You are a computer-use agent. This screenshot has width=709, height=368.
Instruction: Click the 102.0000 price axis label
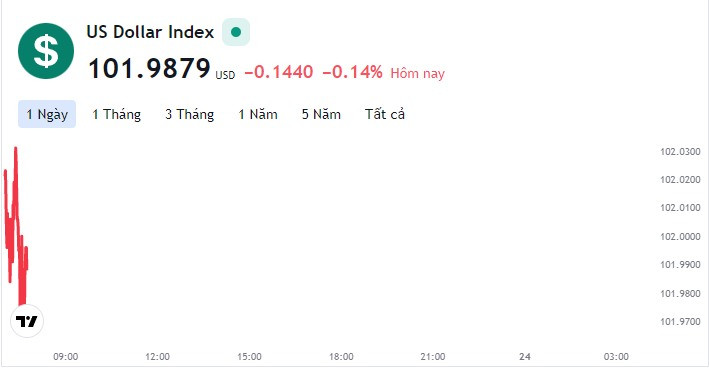point(680,236)
